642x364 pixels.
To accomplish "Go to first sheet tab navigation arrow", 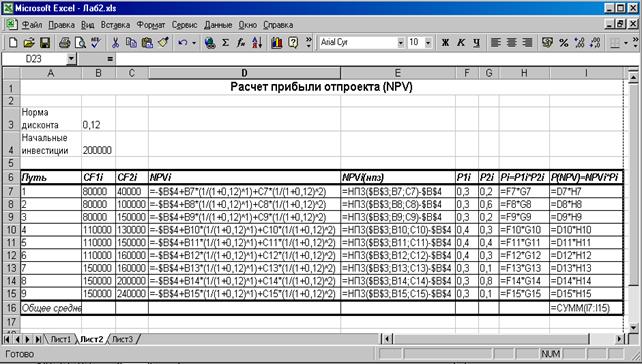I will click(7, 339).
